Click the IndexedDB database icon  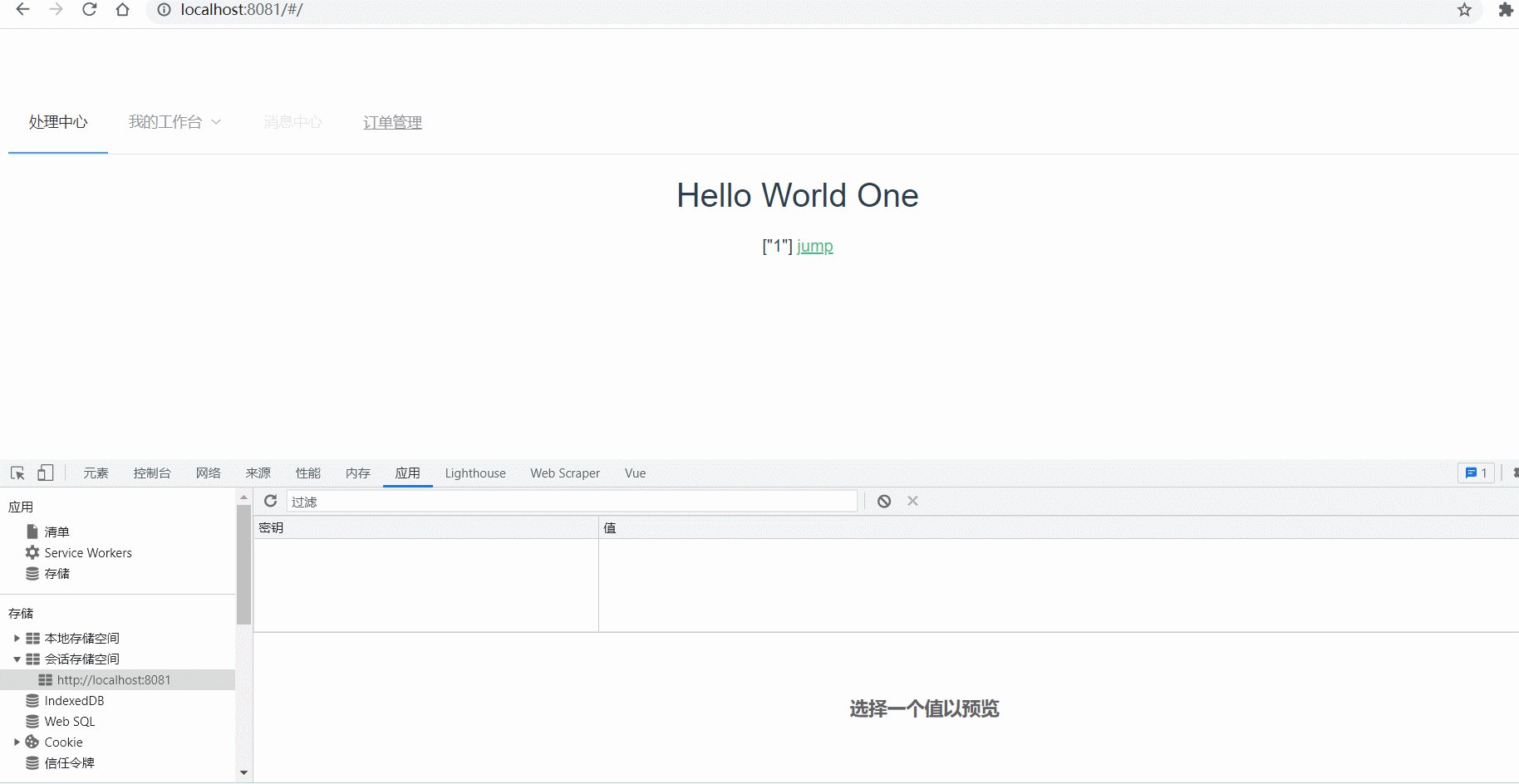tap(32, 701)
